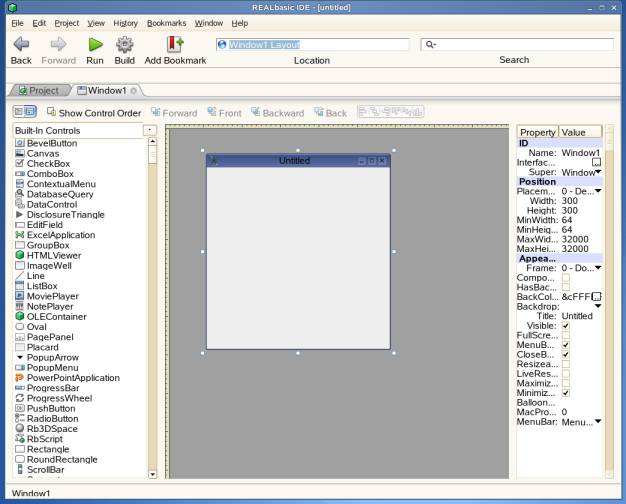Screen dimensions: 626x504
Task: Open the Project menu
Action: point(67,23)
